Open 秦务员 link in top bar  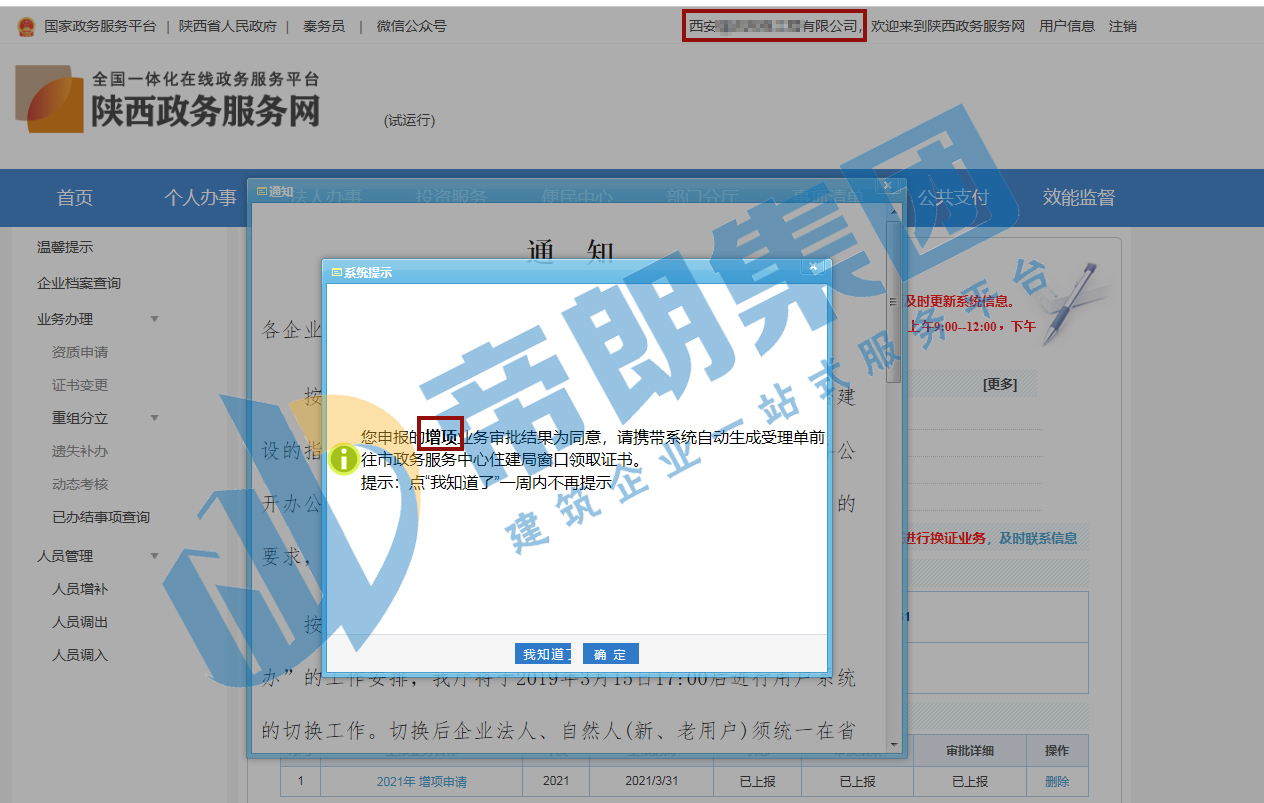(324, 26)
